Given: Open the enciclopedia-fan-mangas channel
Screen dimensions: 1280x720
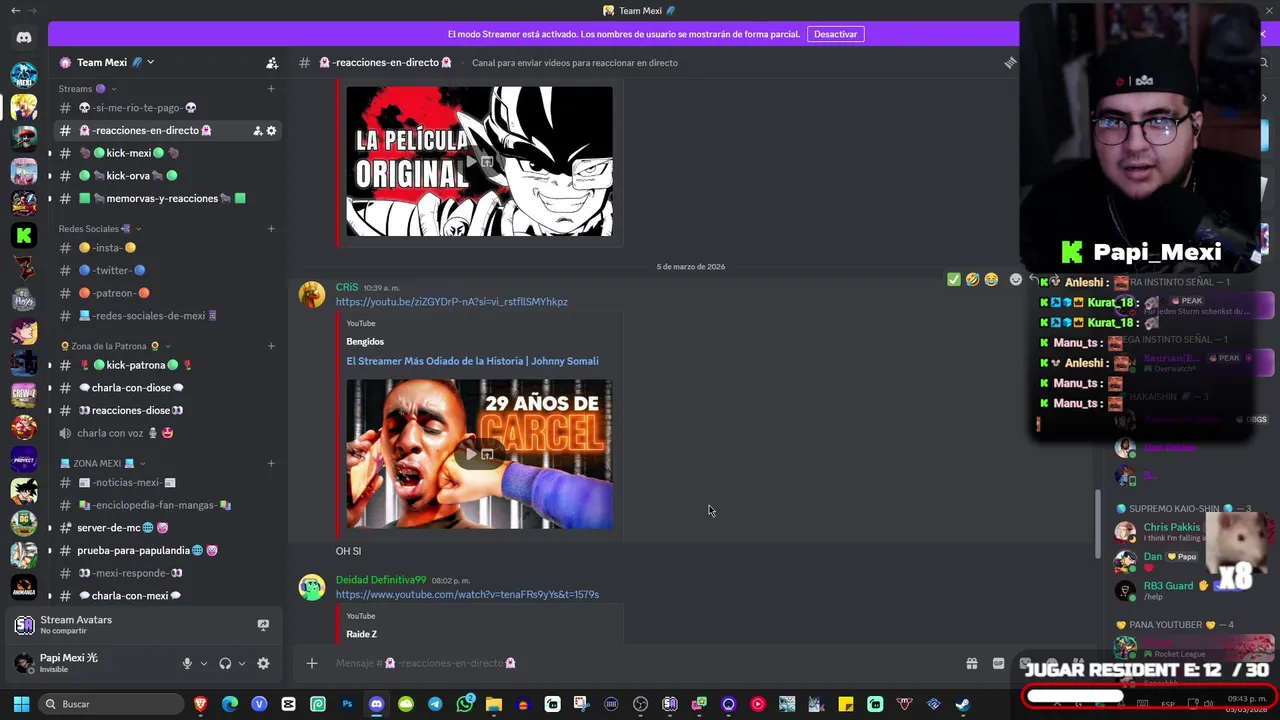Looking at the screenshot, I should coord(167,505).
